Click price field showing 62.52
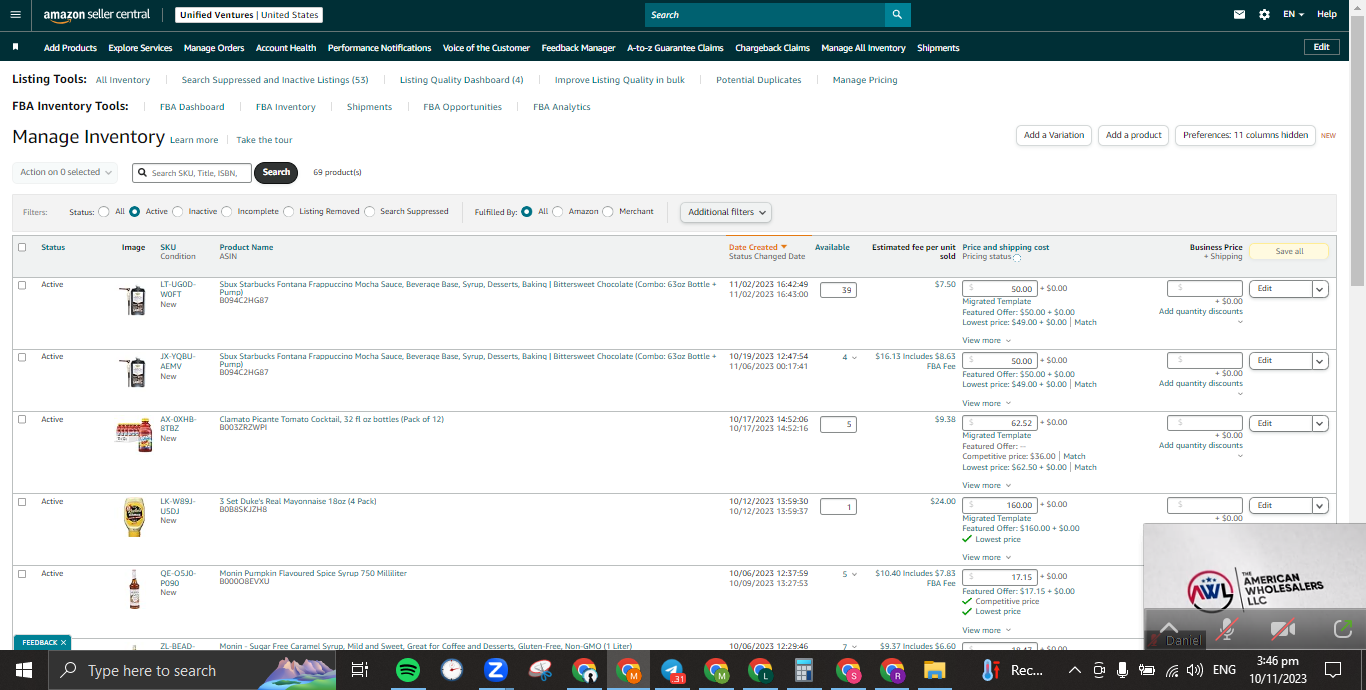 tap(1000, 423)
